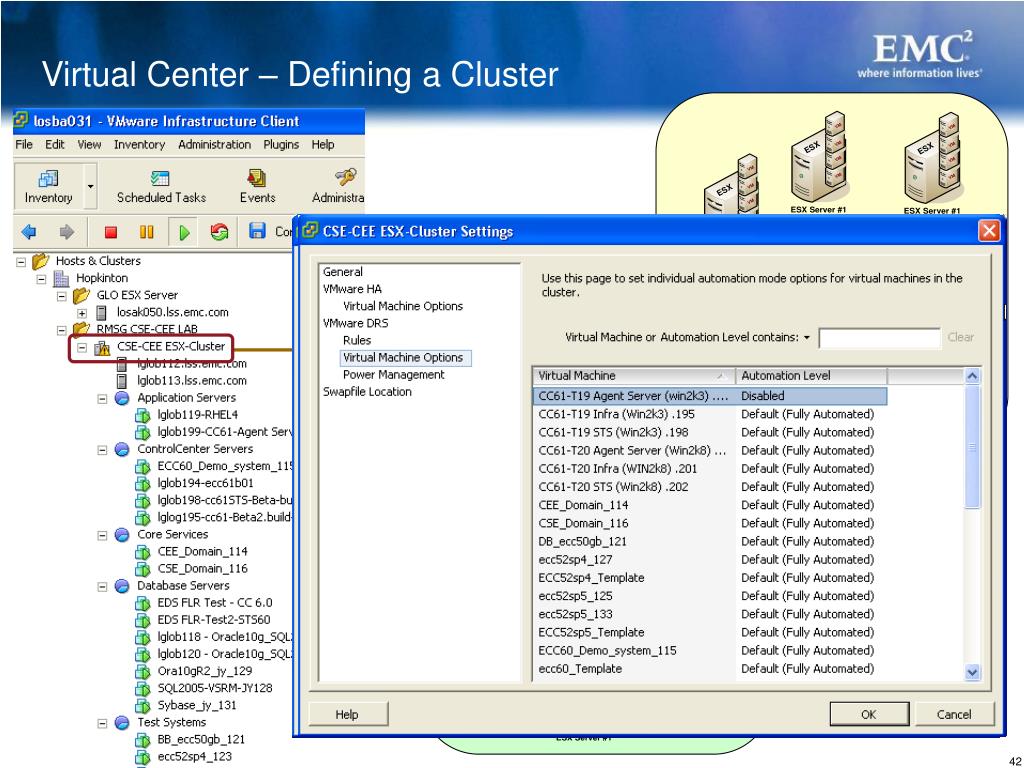Collapse the CSE-CEE ESX-Cluster node
The width and height of the screenshot is (1024, 768).
[82, 347]
